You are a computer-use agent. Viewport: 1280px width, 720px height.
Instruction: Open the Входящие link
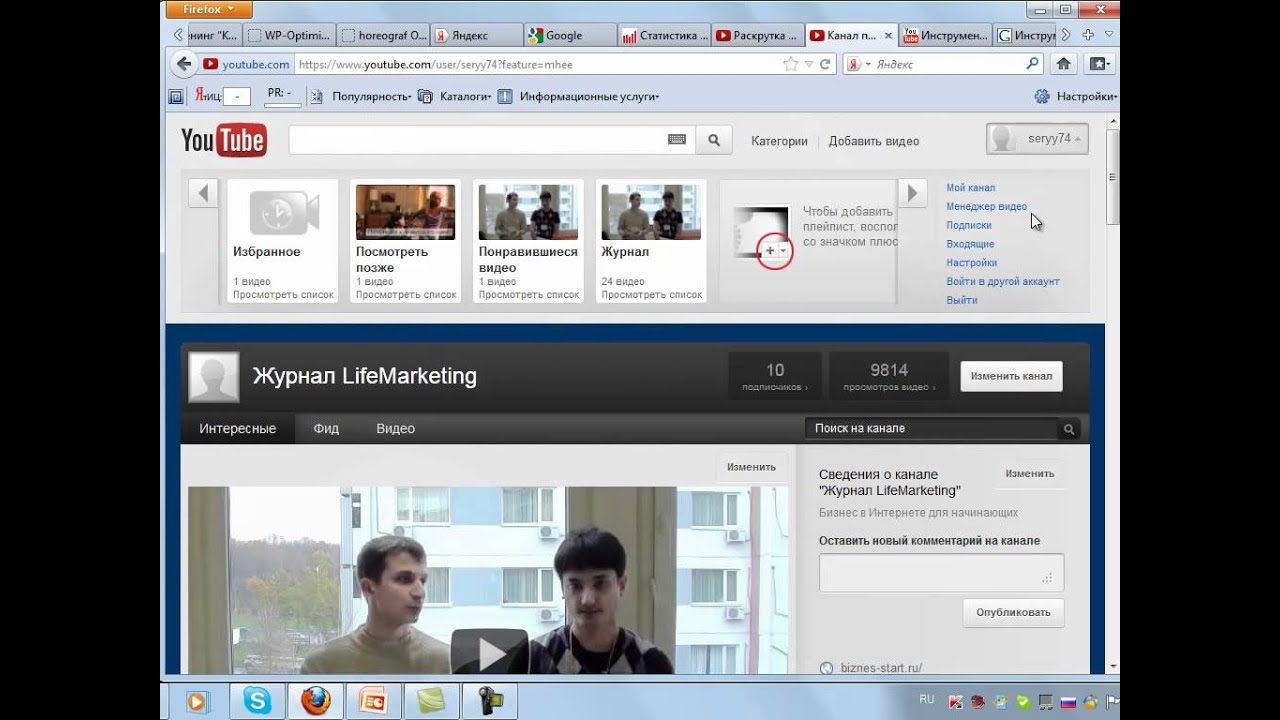click(970, 244)
